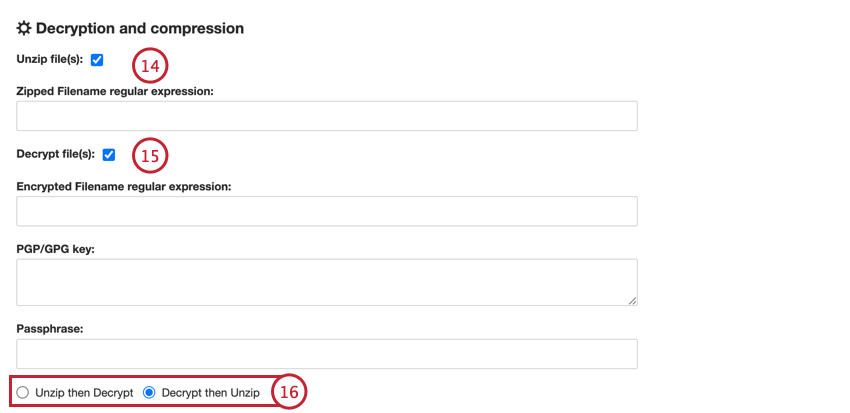This screenshot has width=850, height=413.
Task: Click the "PGP/GPG key:" label
Action: point(55,249)
